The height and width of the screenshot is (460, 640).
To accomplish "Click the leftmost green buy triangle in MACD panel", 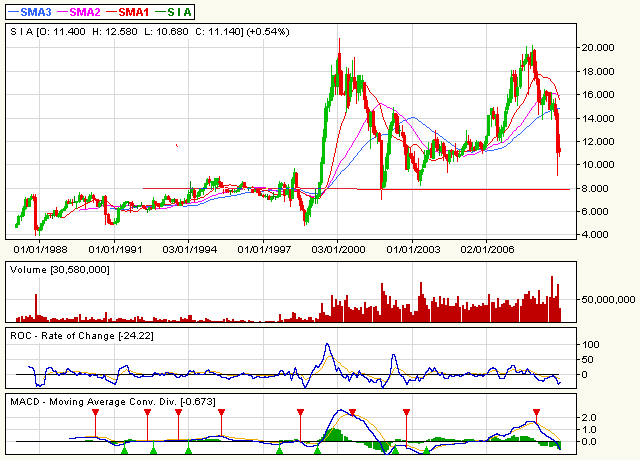I will coord(125,450).
